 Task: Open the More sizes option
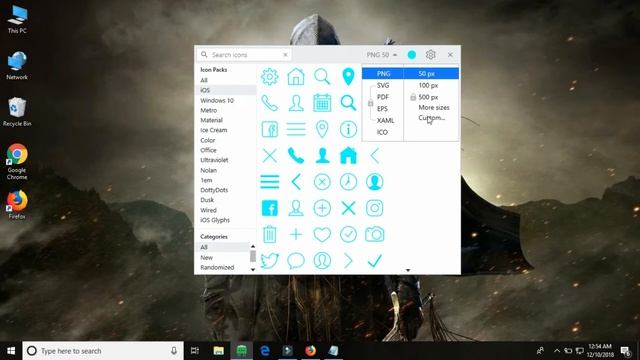click(433, 108)
